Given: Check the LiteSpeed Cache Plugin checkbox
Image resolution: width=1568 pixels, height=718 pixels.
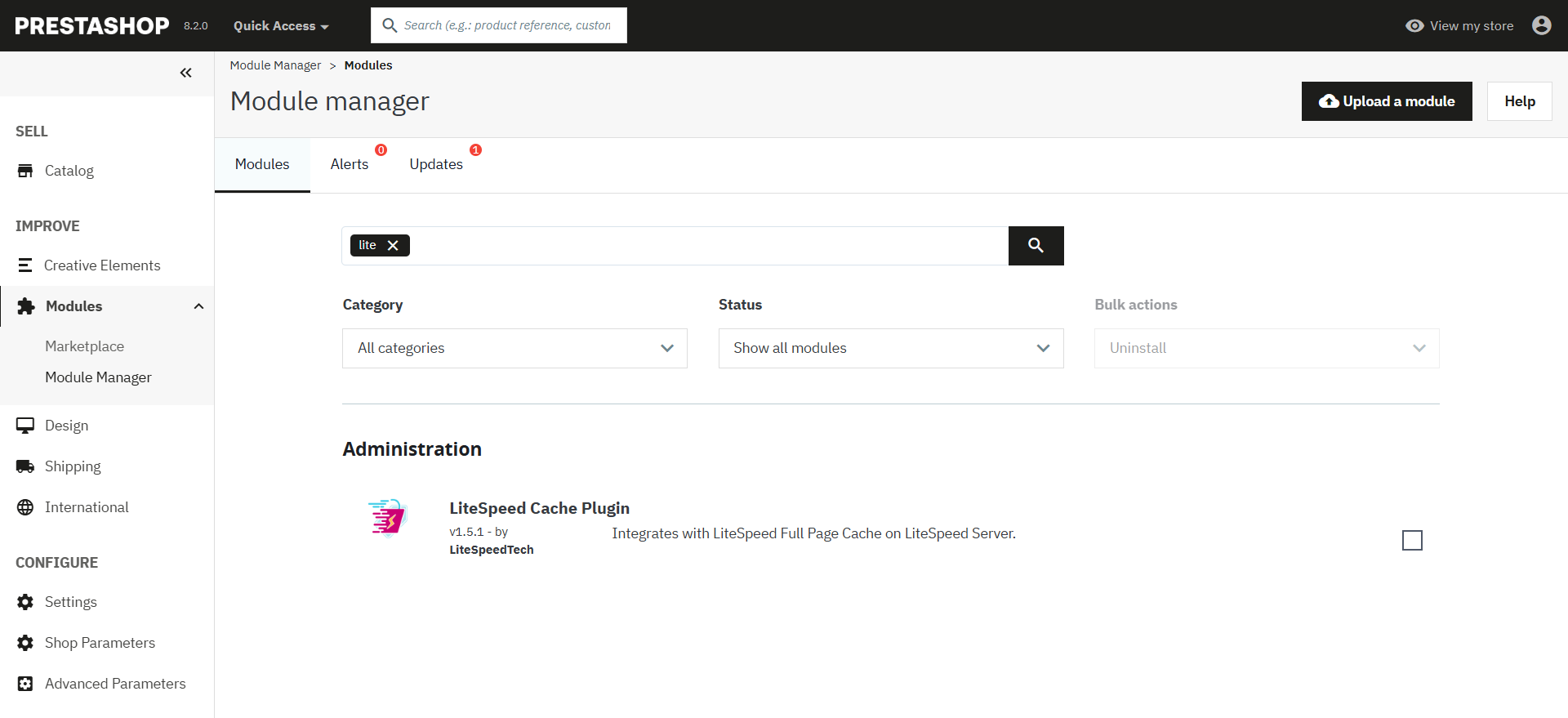Looking at the screenshot, I should click(x=1412, y=541).
